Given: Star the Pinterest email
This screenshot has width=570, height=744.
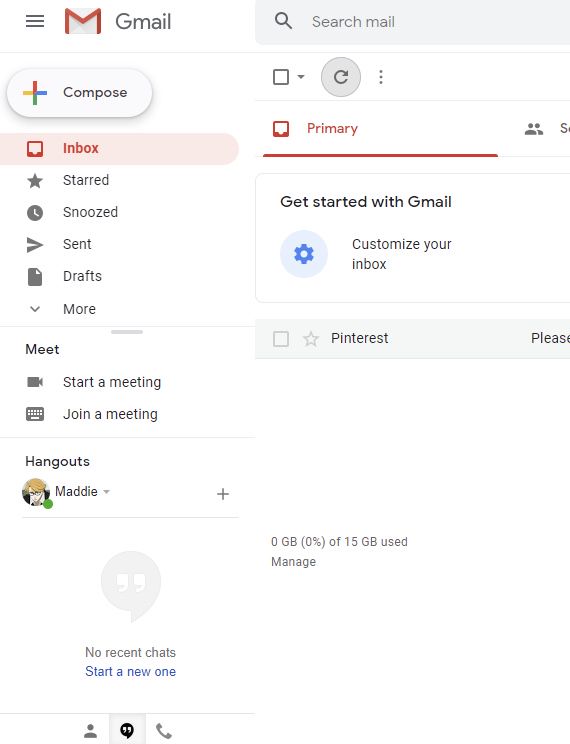Looking at the screenshot, I should 311,339.
